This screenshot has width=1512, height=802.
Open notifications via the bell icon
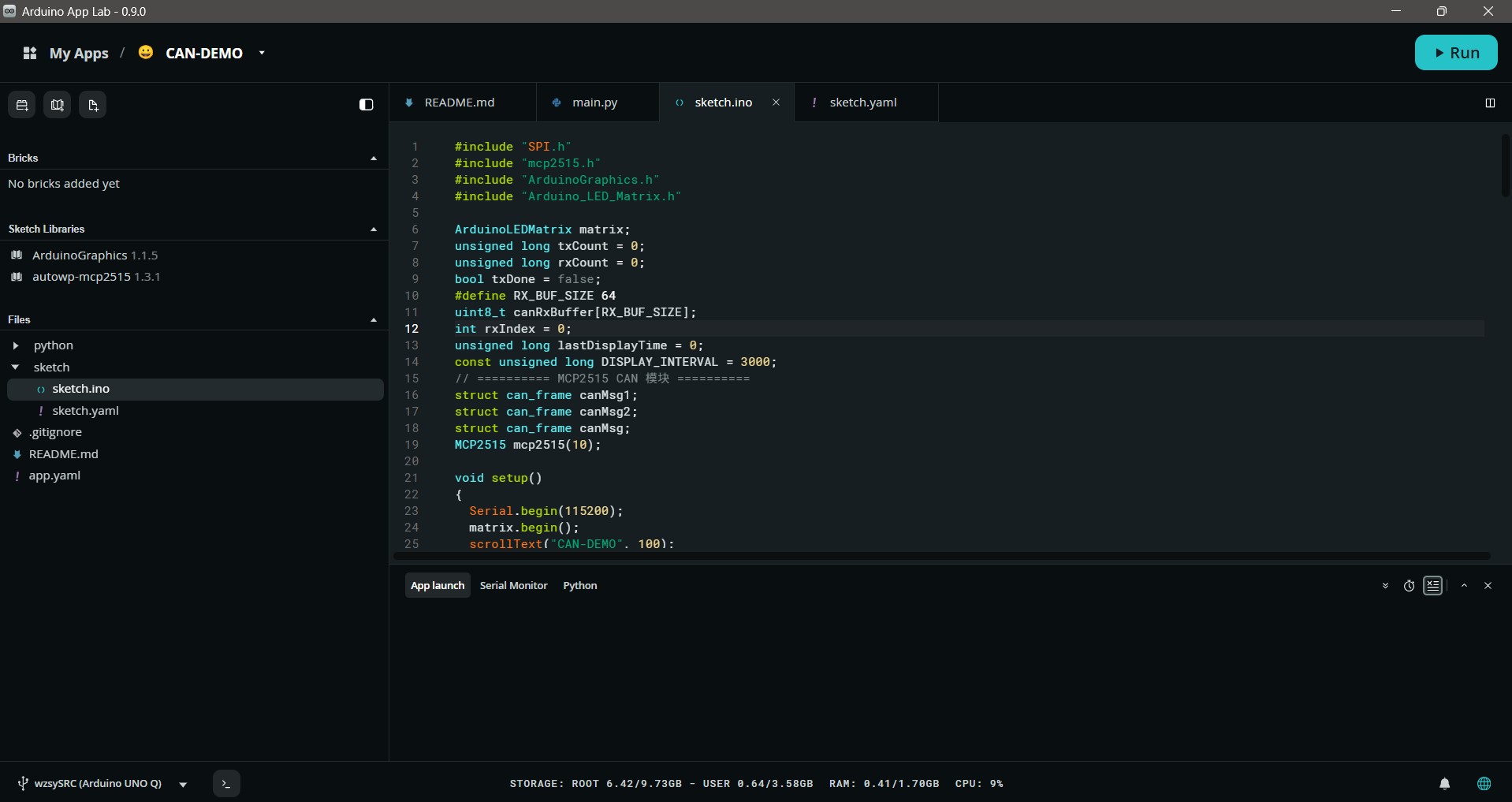pos(1445,784)
